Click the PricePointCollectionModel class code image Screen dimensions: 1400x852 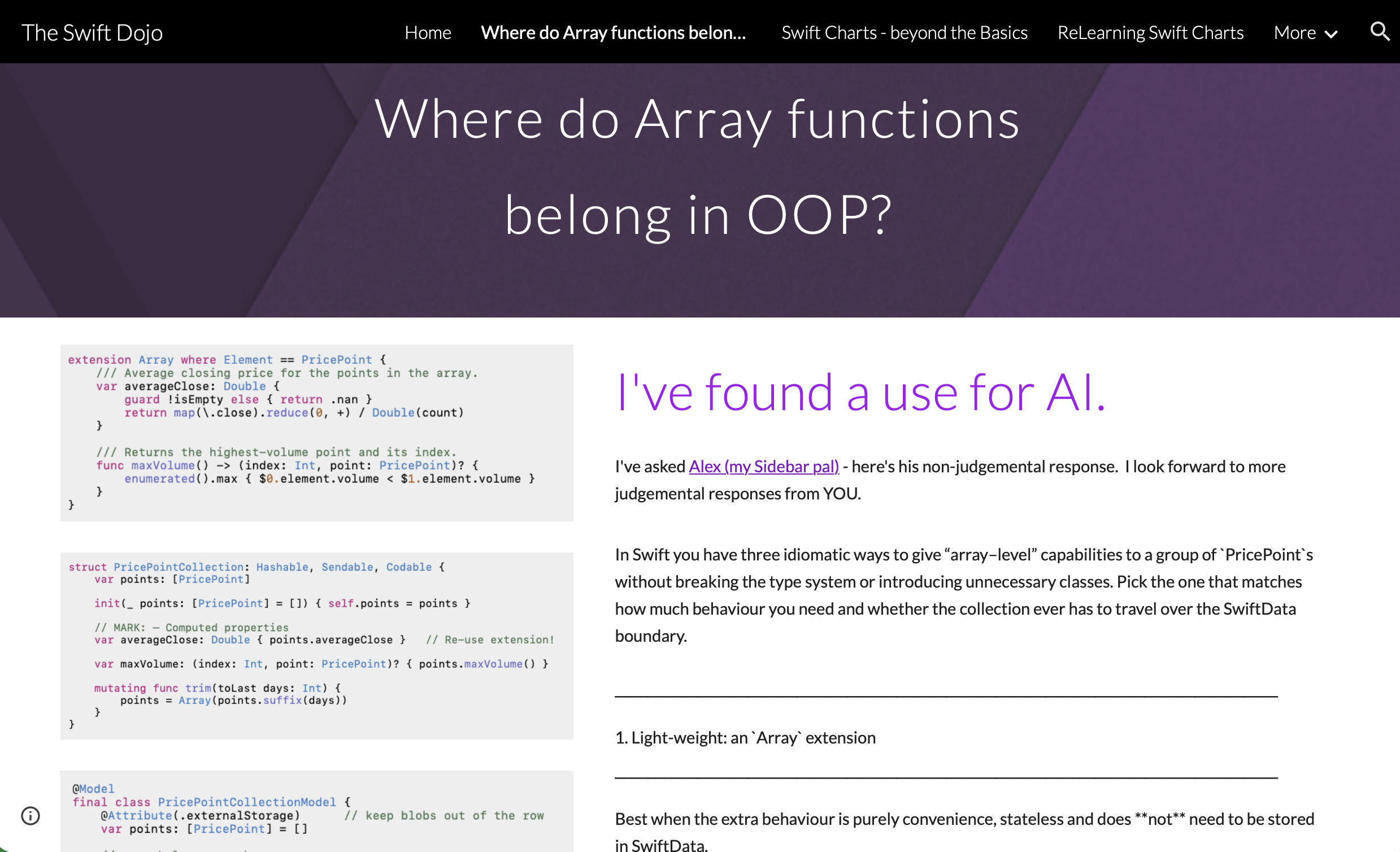(x=316, y=811)
